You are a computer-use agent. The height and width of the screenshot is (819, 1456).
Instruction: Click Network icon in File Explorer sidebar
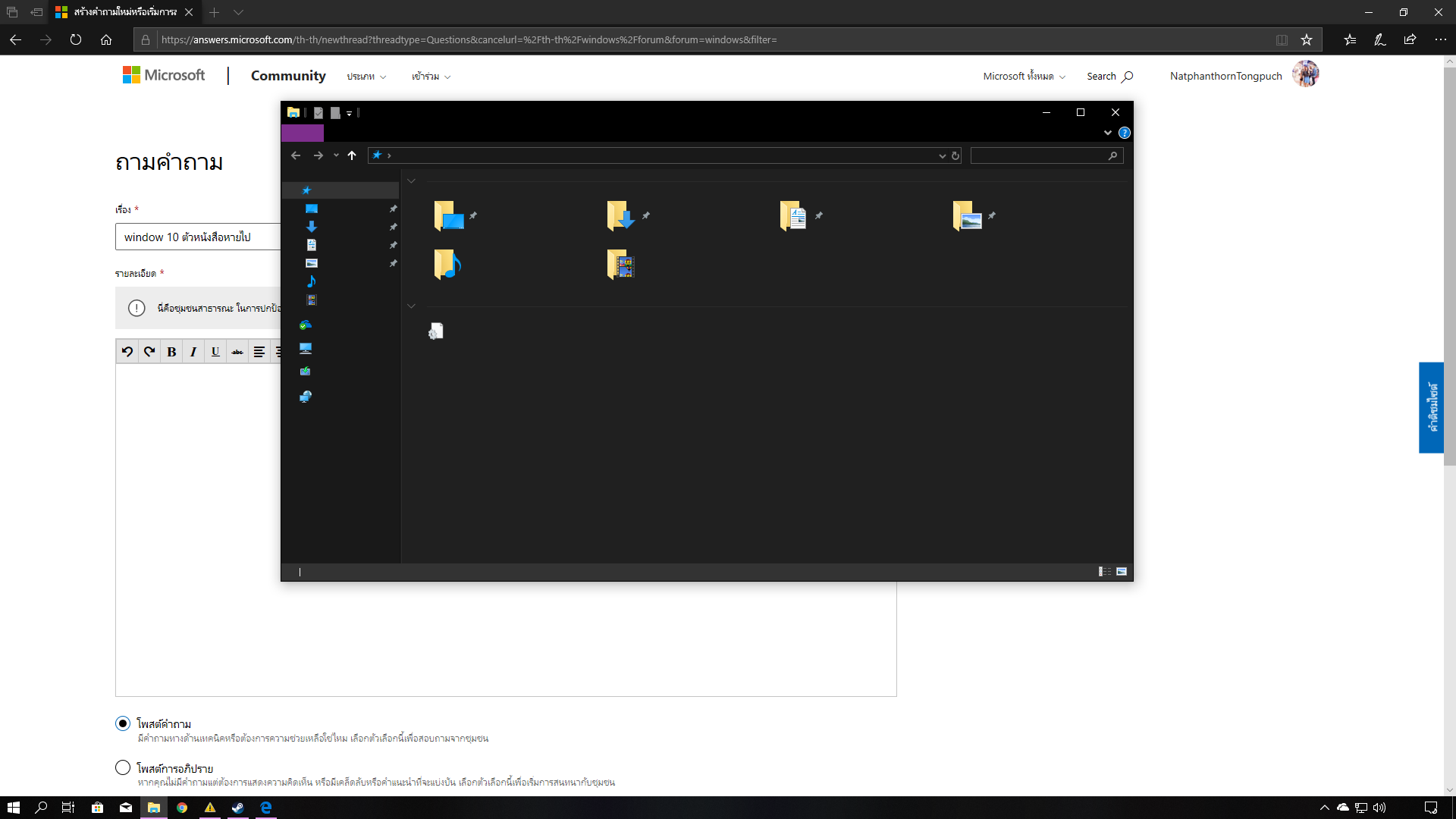click(305, 397)
